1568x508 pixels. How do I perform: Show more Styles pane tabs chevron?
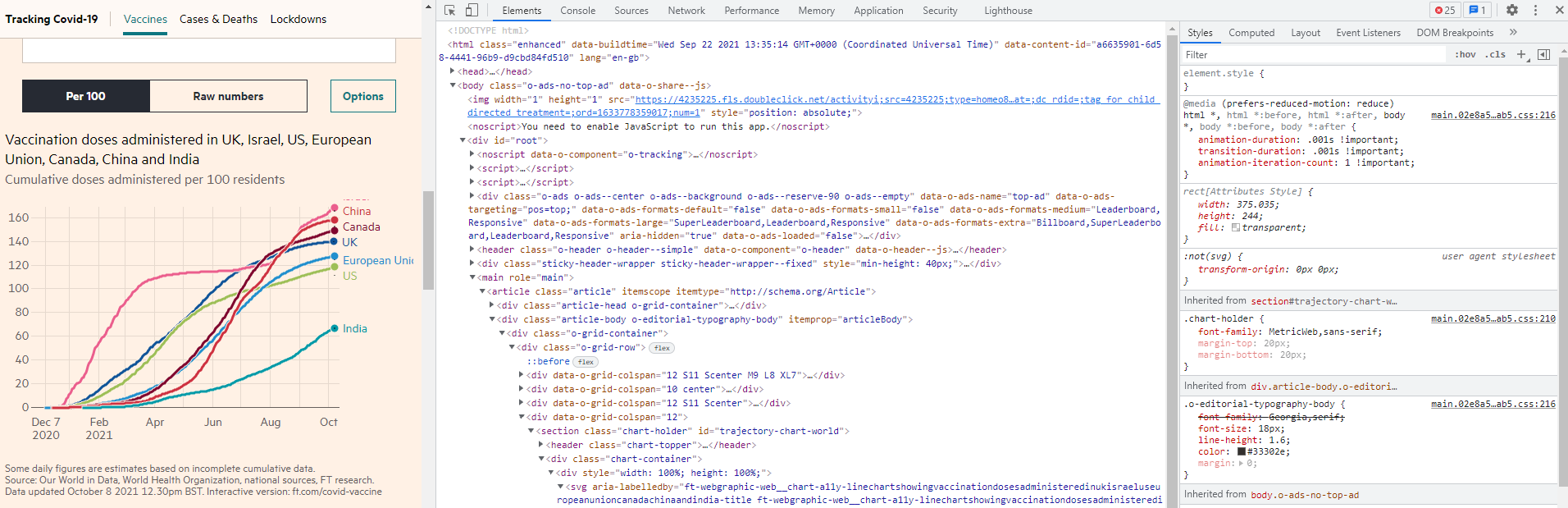[x=1513, y=33]
